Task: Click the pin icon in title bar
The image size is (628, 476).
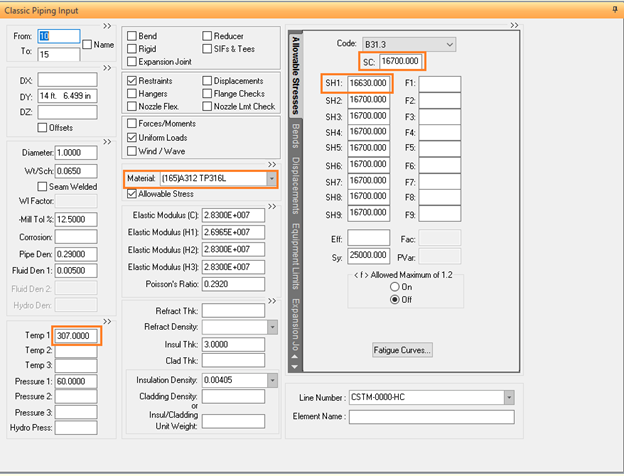Action: (615, 9)
